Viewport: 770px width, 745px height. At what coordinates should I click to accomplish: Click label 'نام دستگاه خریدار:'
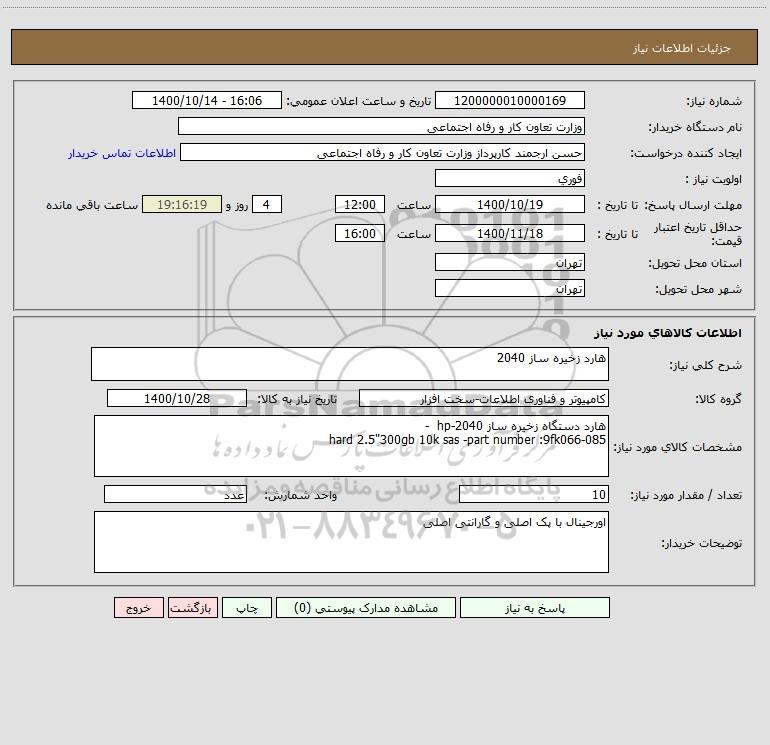[x=695, y=128]
